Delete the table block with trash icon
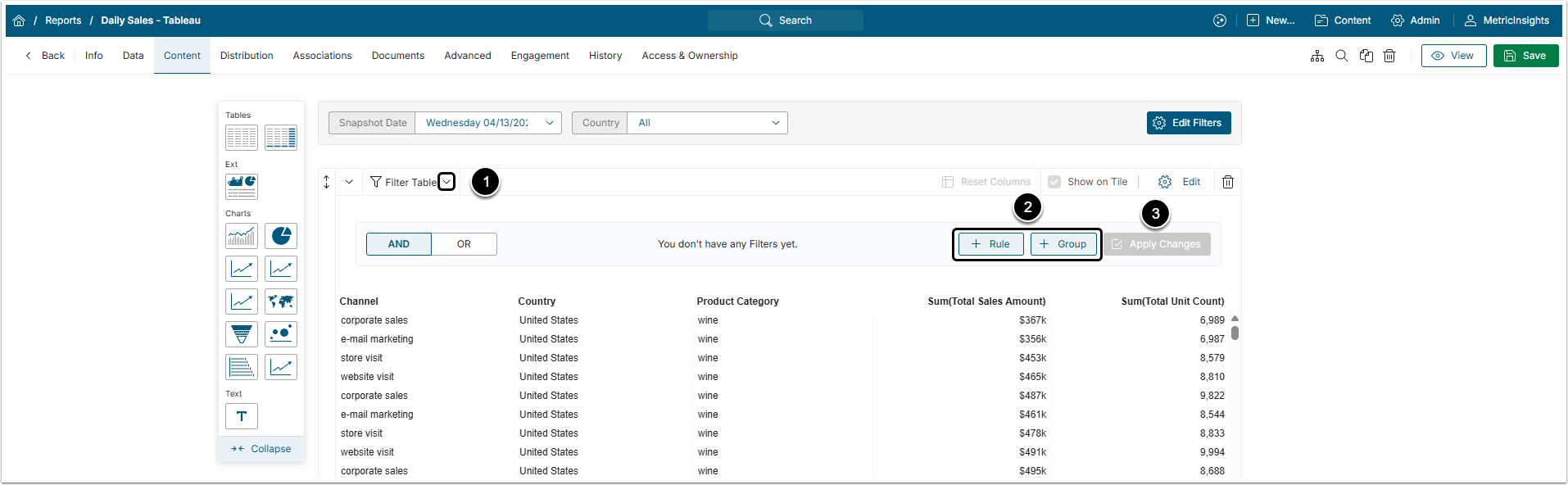Screen dimensions: 1568x485 pyautogui.click(x=1228, y=182)
